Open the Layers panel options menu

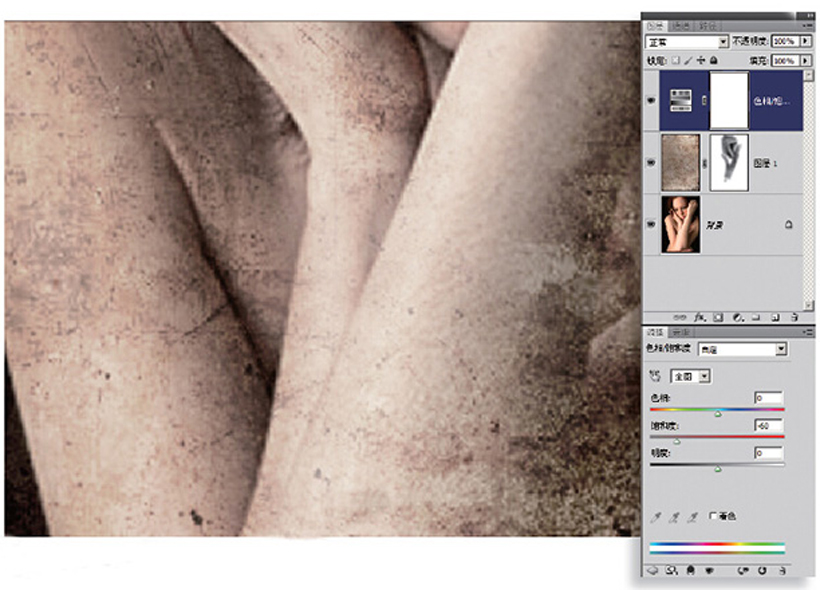808,26
